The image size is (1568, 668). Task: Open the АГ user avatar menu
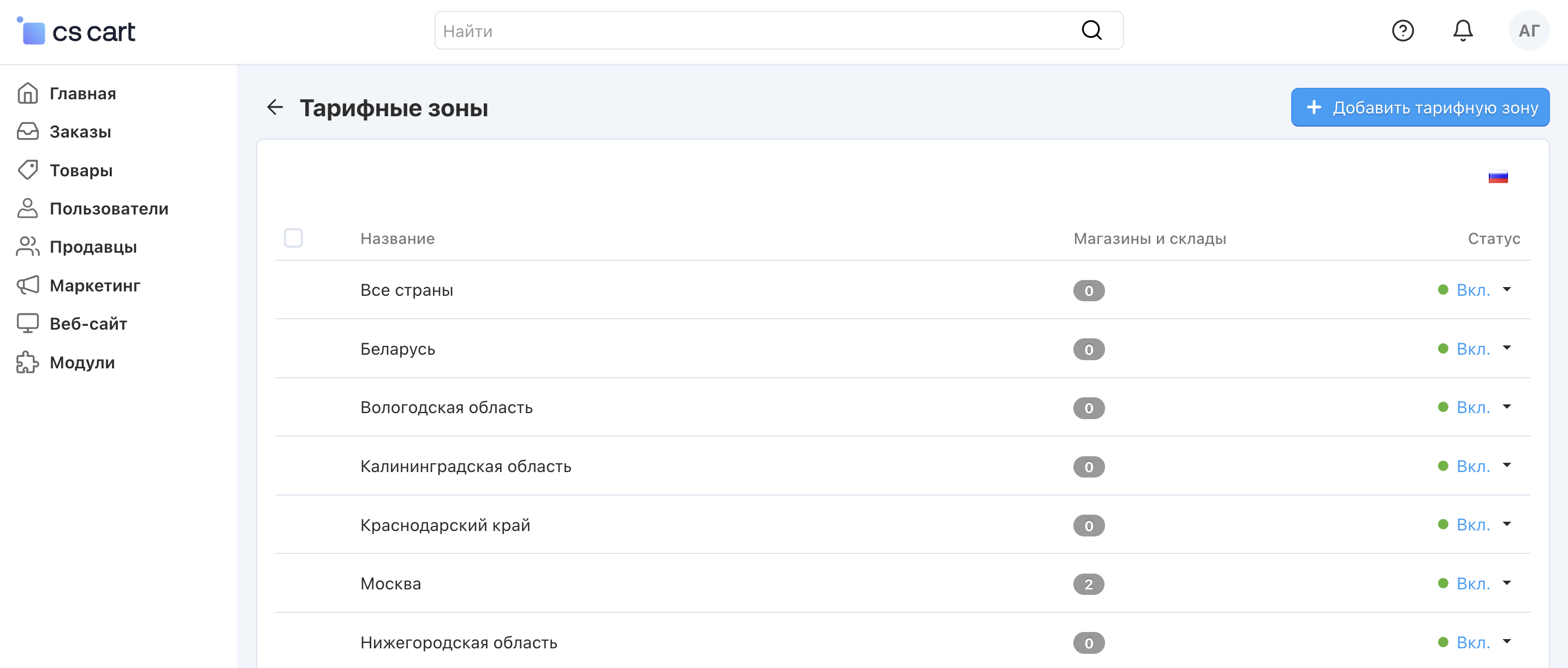(x=1529, y=31)
